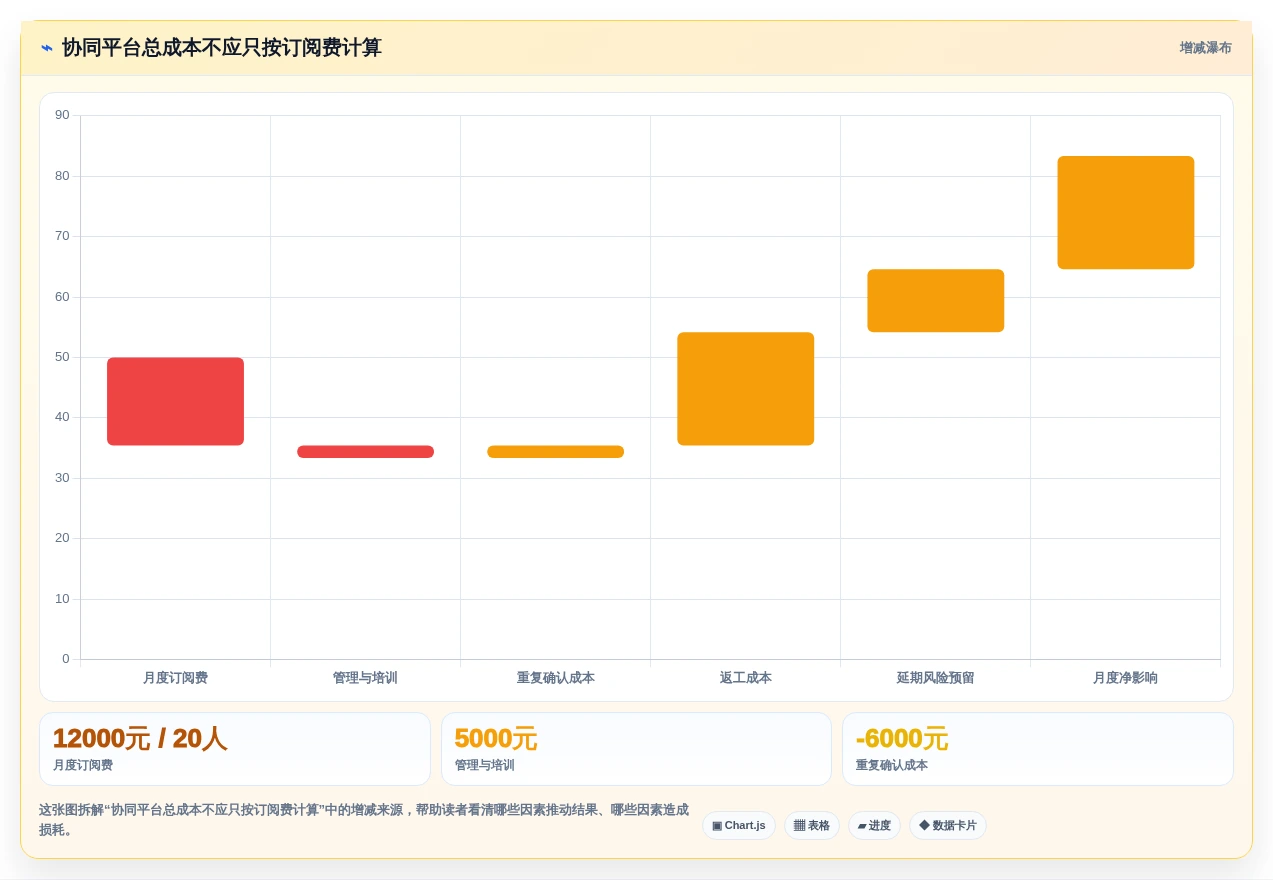The image size is (1273, 880).
Task: Select the orange 月度净影响 bar
Action: click(1125, 212)
